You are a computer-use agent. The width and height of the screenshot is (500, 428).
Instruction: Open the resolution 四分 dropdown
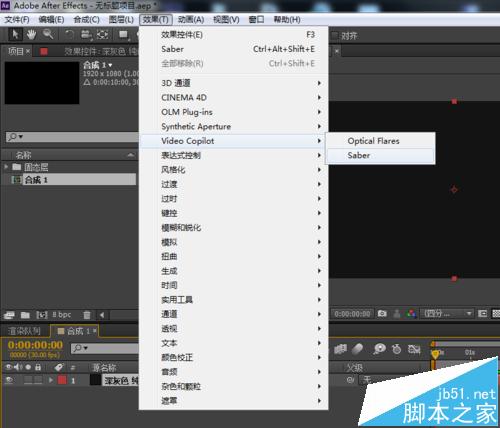(x=447, y=313)
